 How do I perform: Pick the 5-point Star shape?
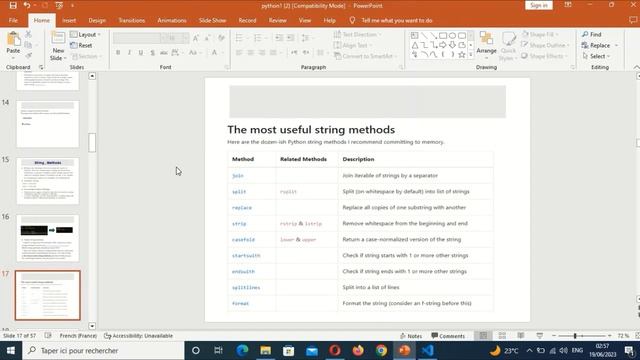click(462, 54)
